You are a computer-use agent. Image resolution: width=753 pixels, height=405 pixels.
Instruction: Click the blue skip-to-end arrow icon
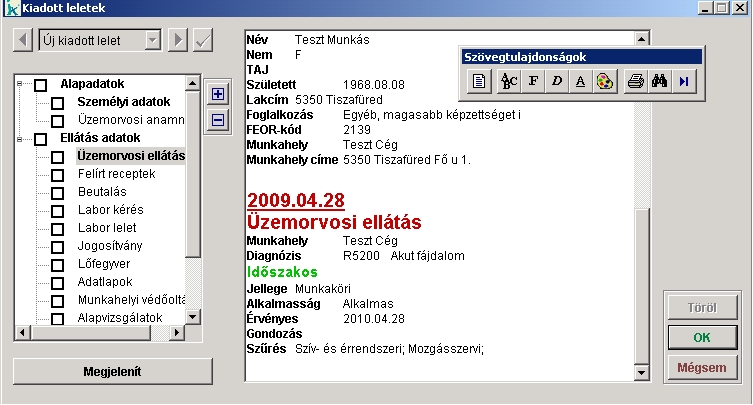click(x=684, y=83)
